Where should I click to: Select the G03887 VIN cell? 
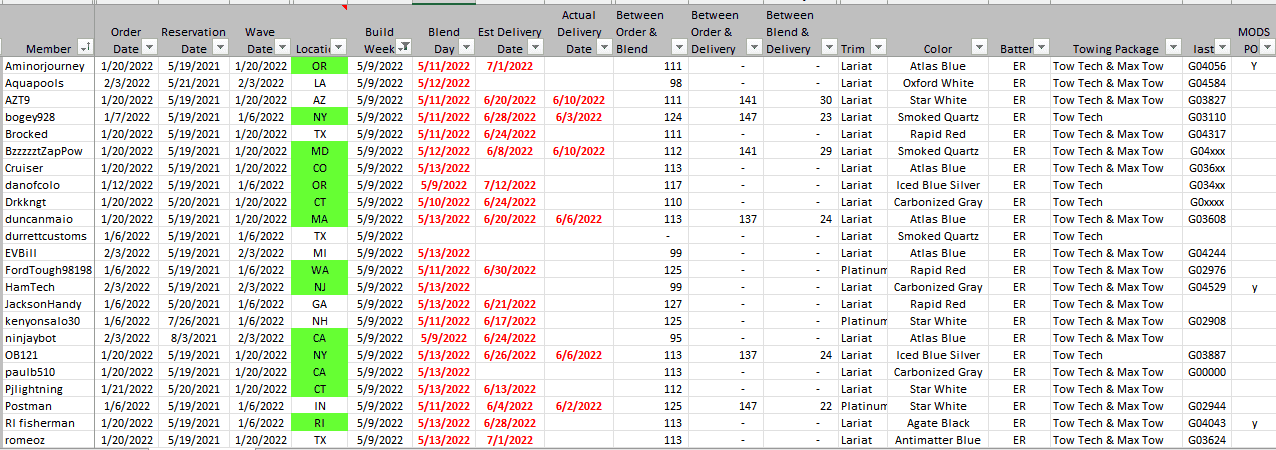click(1206, 355)
